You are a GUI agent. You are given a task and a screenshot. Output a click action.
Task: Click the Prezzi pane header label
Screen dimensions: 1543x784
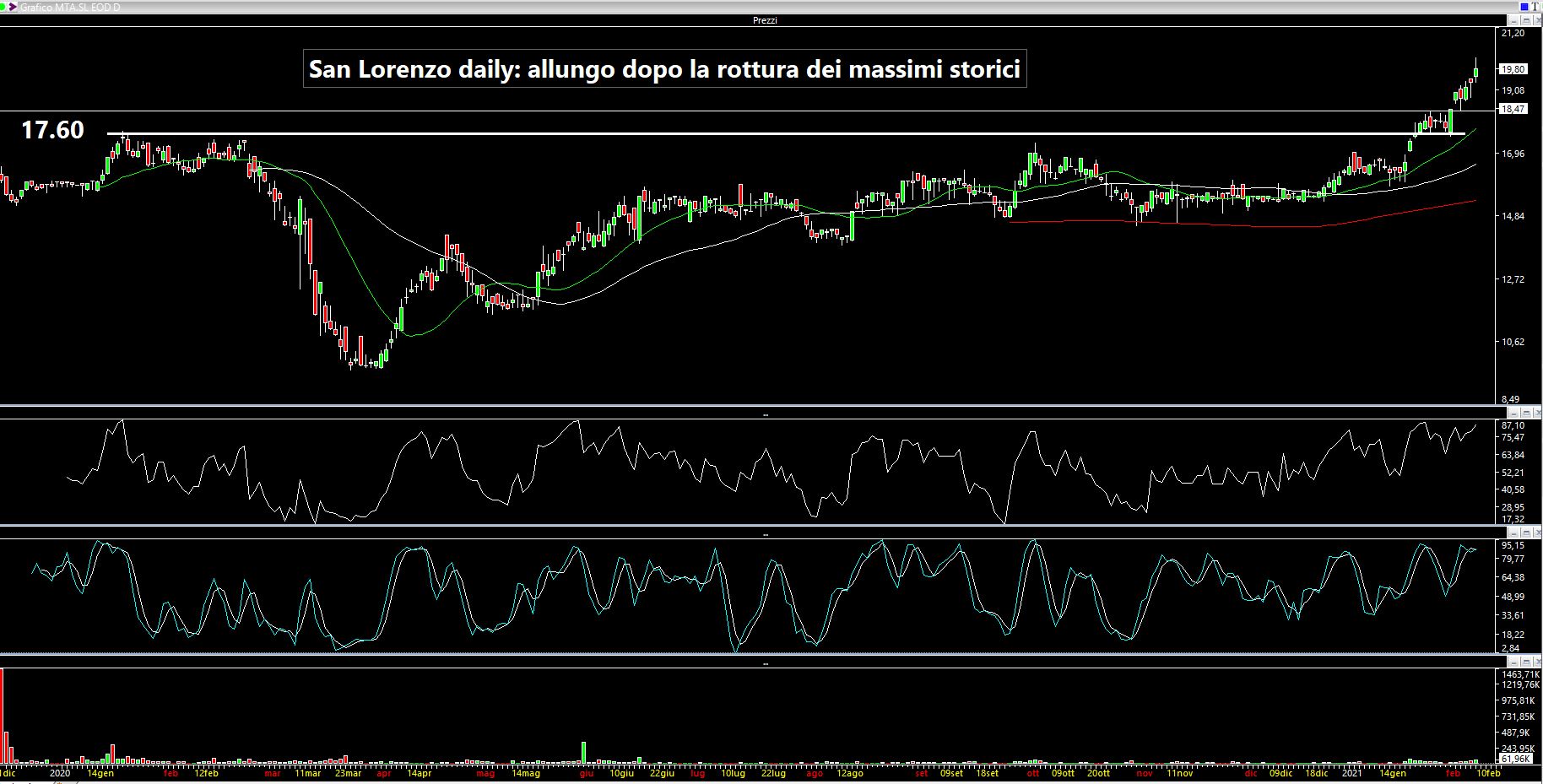[765, 20]
